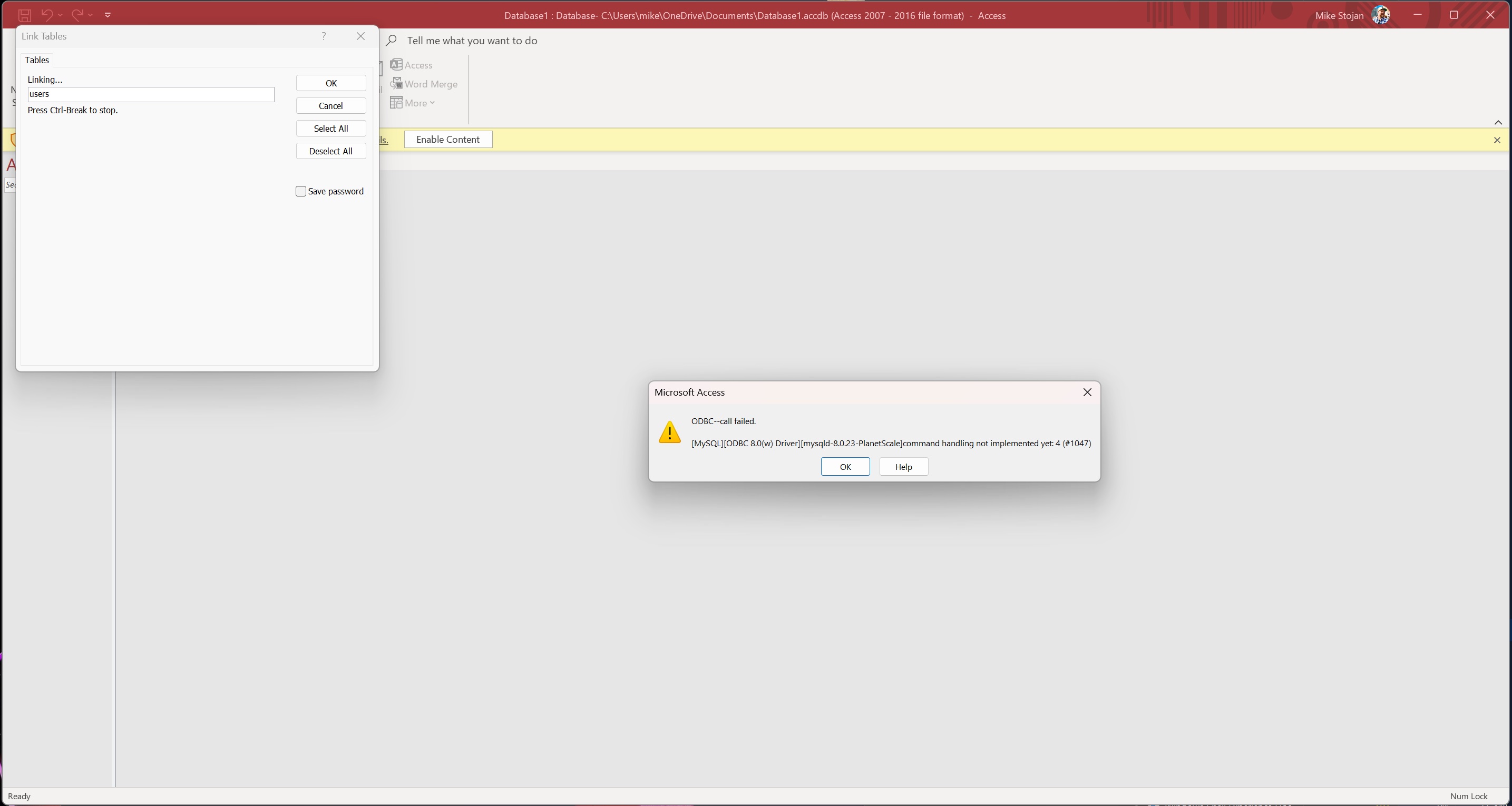The image size is (1512, 806).
Task: Click inside the users linking field
Action: 150,94
